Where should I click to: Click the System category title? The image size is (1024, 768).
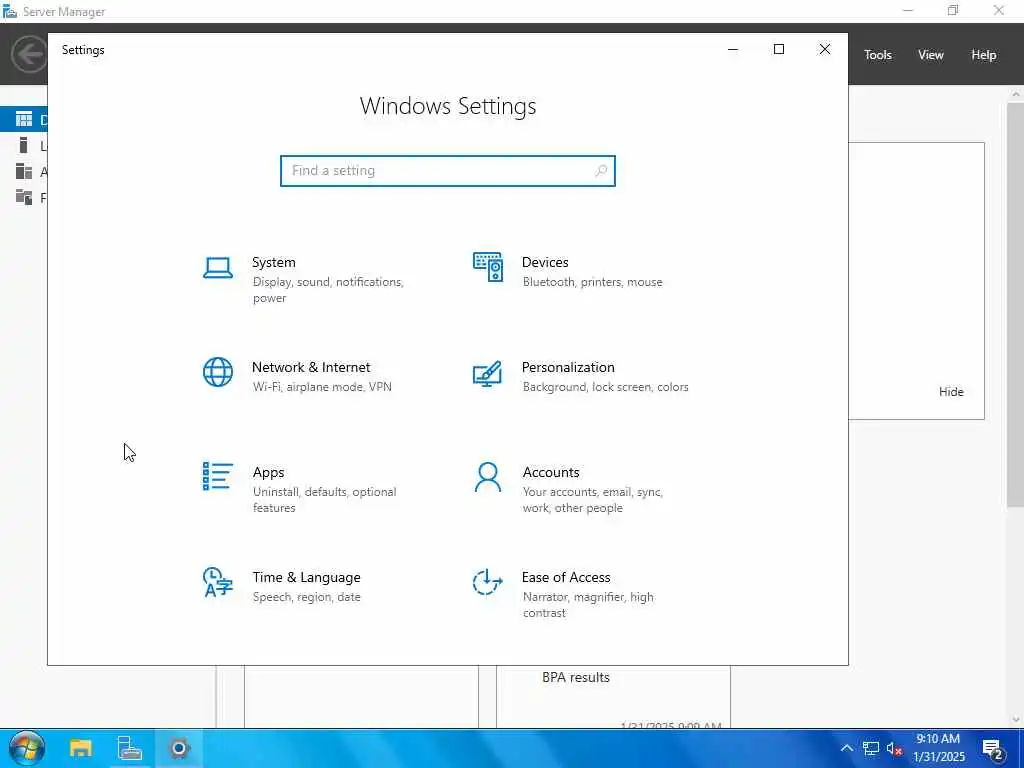pos(274,263)
